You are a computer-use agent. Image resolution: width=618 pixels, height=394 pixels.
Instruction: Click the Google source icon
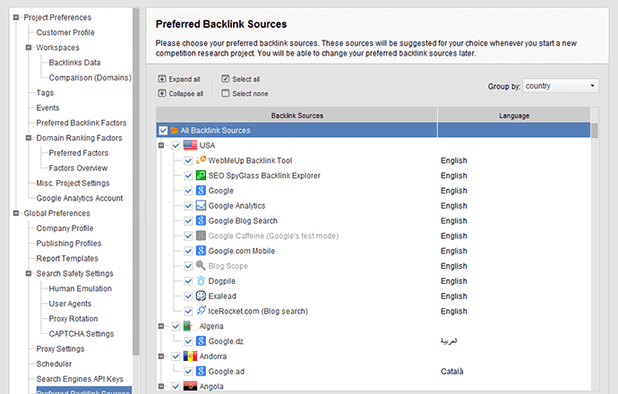(x=201, y=190)
